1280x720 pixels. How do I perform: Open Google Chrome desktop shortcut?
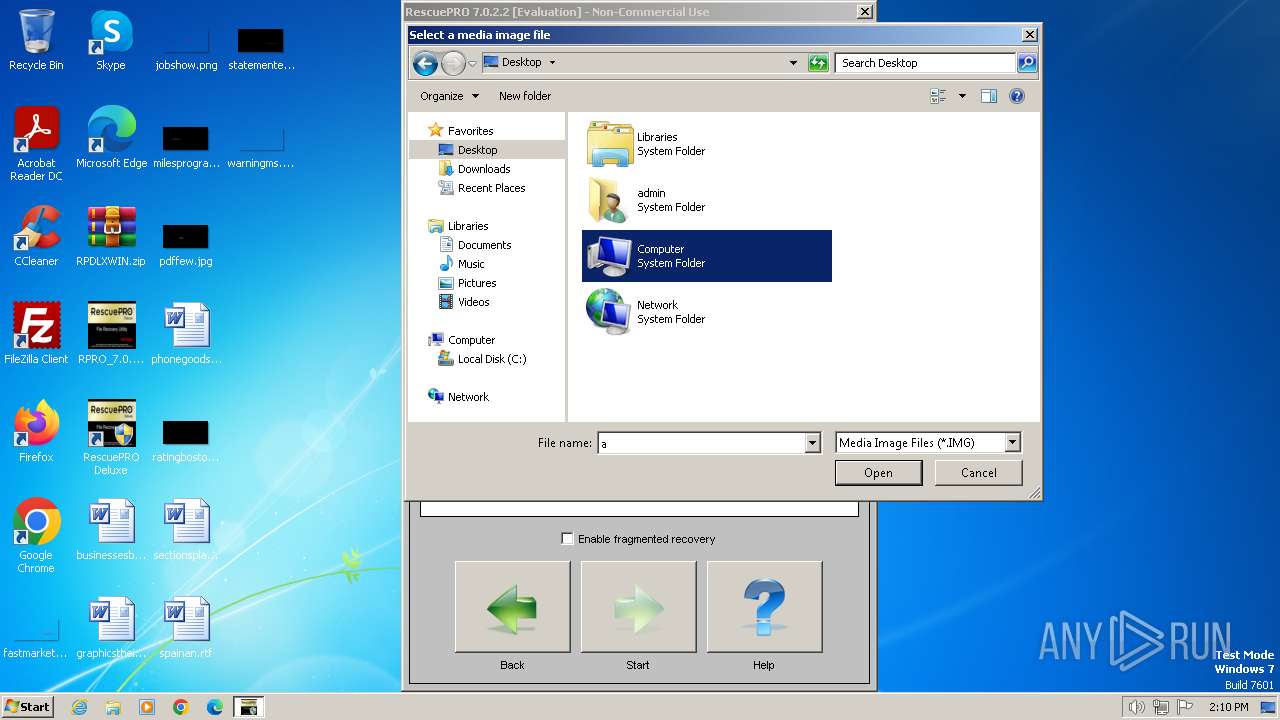tap(36, 536)
